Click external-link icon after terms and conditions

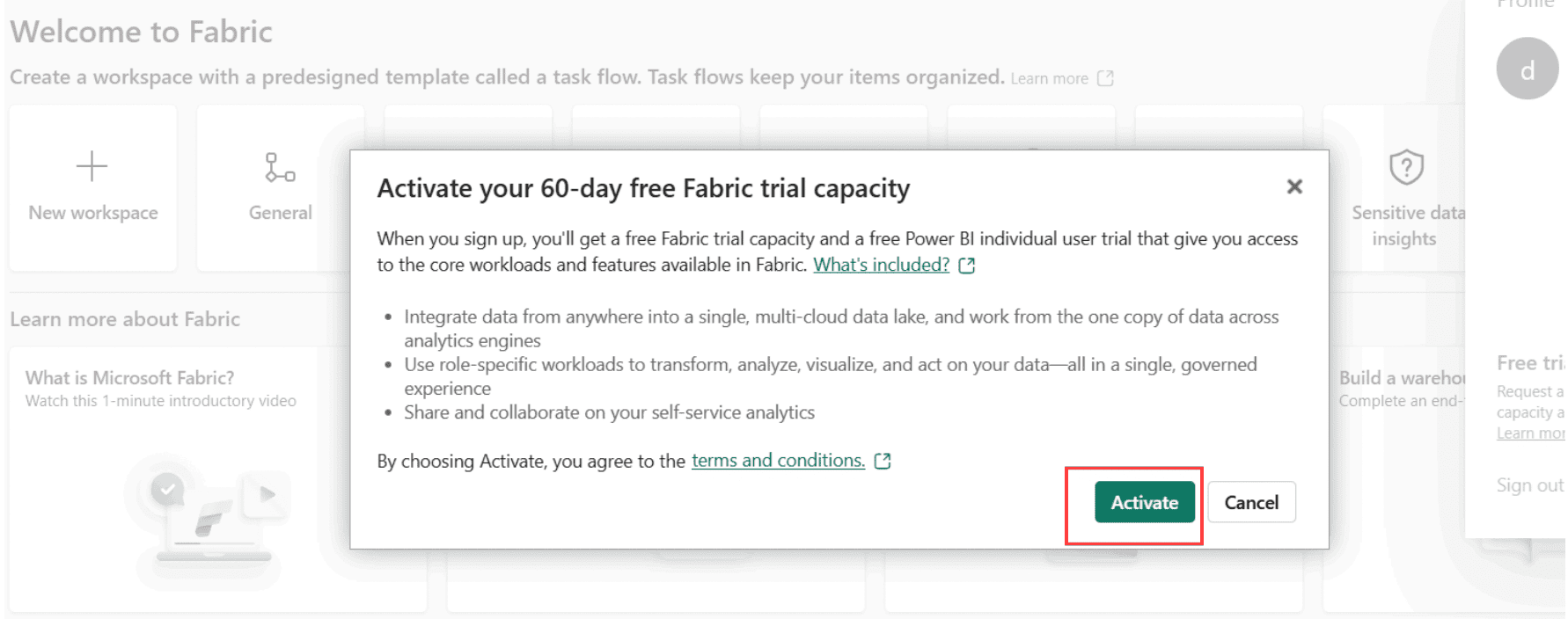pos(883,461)
